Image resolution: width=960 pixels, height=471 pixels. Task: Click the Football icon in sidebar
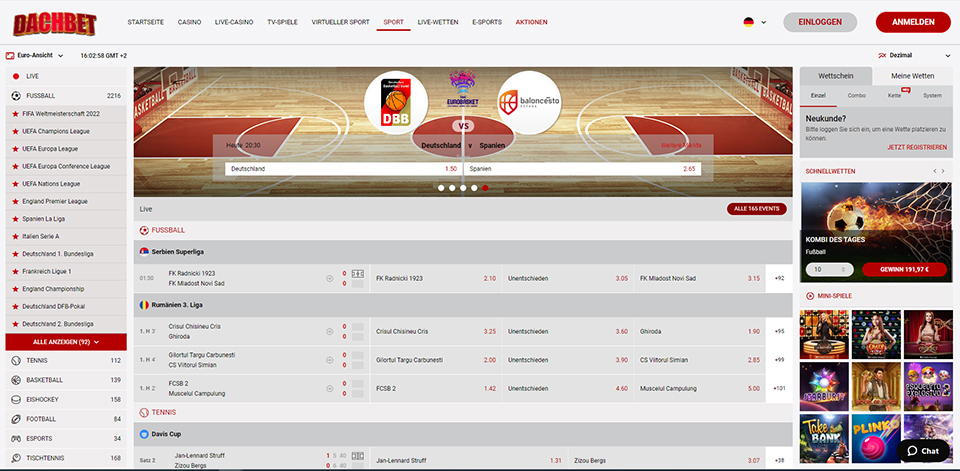[16, 419]
